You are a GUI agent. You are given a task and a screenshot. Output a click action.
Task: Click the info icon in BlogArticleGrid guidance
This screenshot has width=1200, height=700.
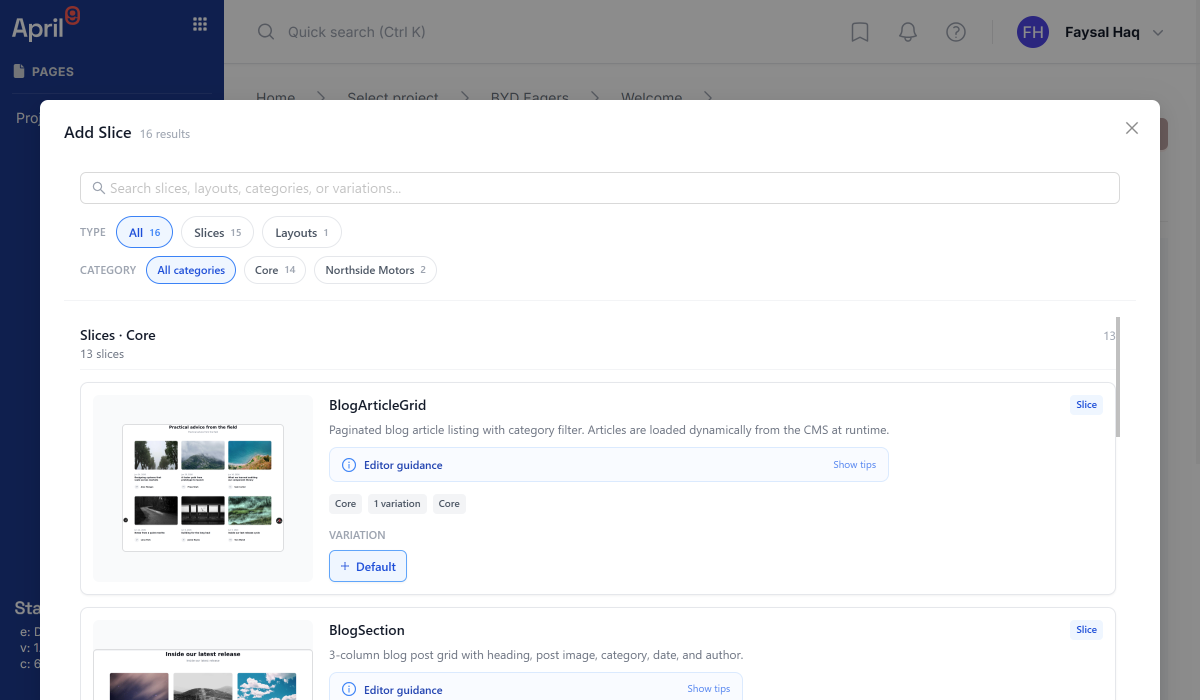pos(349,465)
